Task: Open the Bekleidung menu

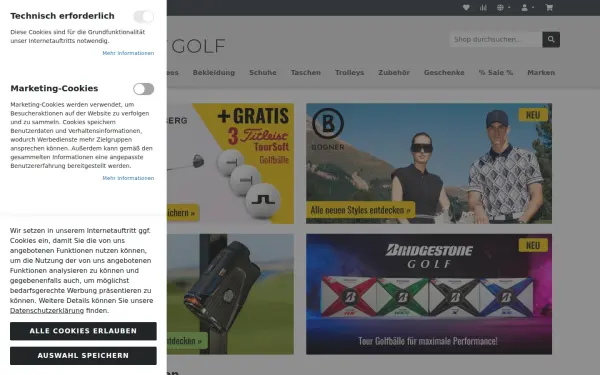Action: 214,72
